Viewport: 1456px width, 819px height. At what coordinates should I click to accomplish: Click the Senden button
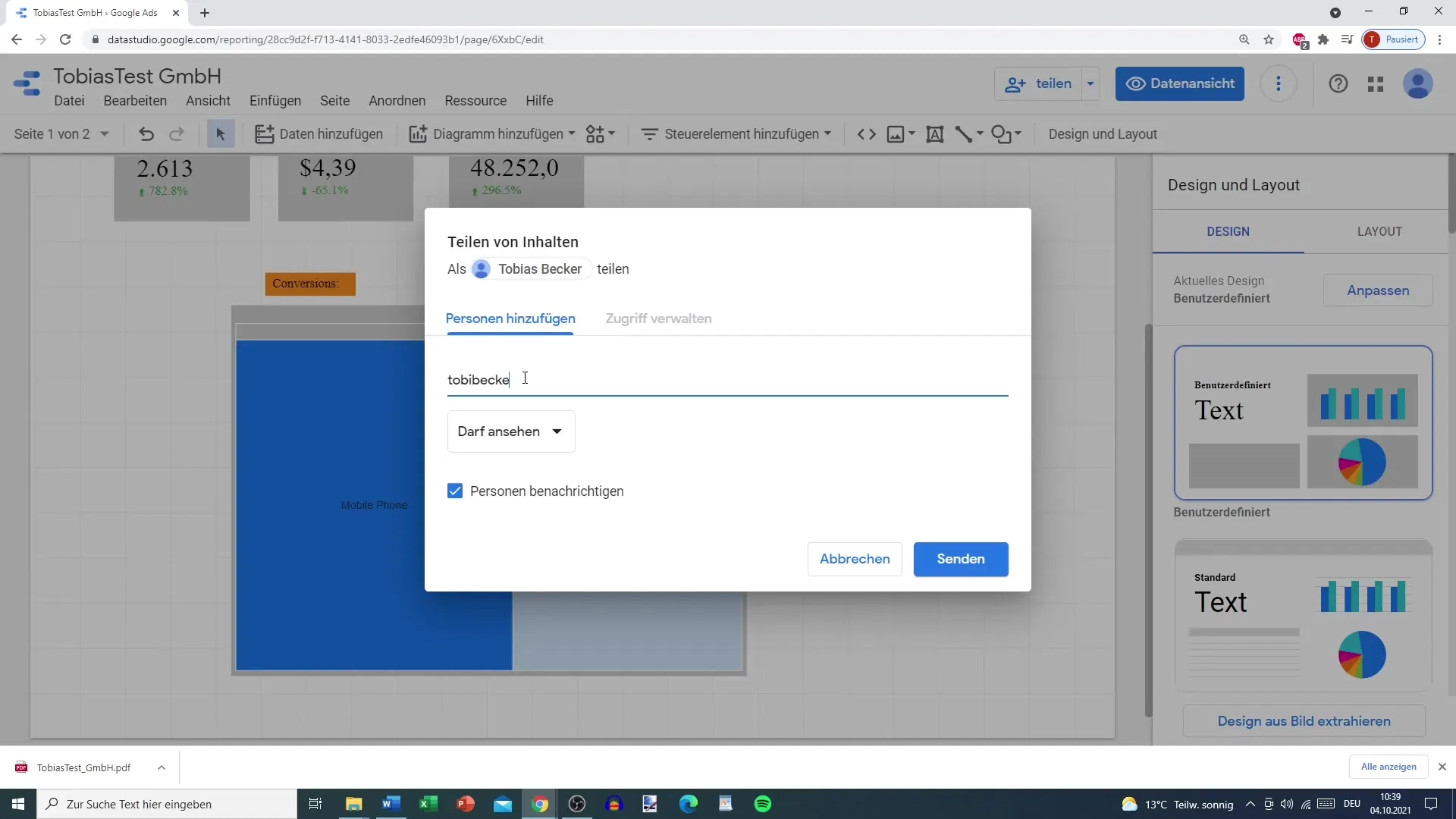click(961, 559)
